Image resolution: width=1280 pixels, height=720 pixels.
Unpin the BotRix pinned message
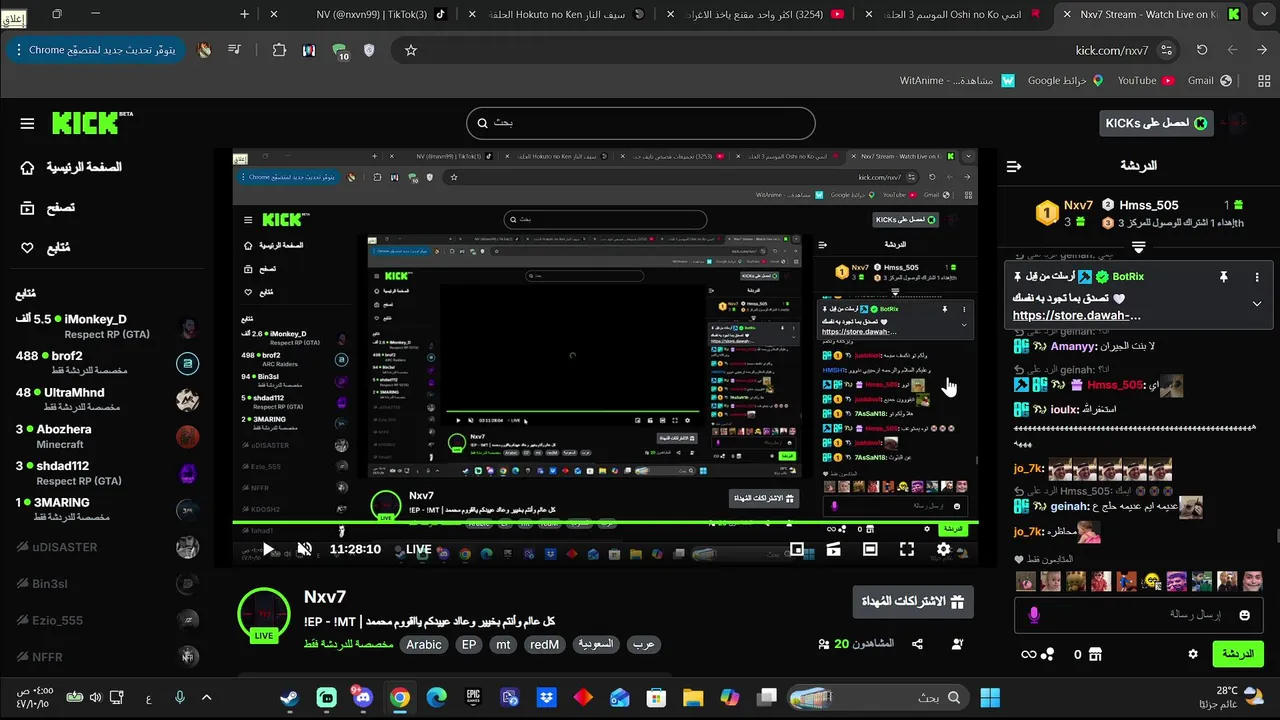pyautogui.click(x=1223, y=276)
